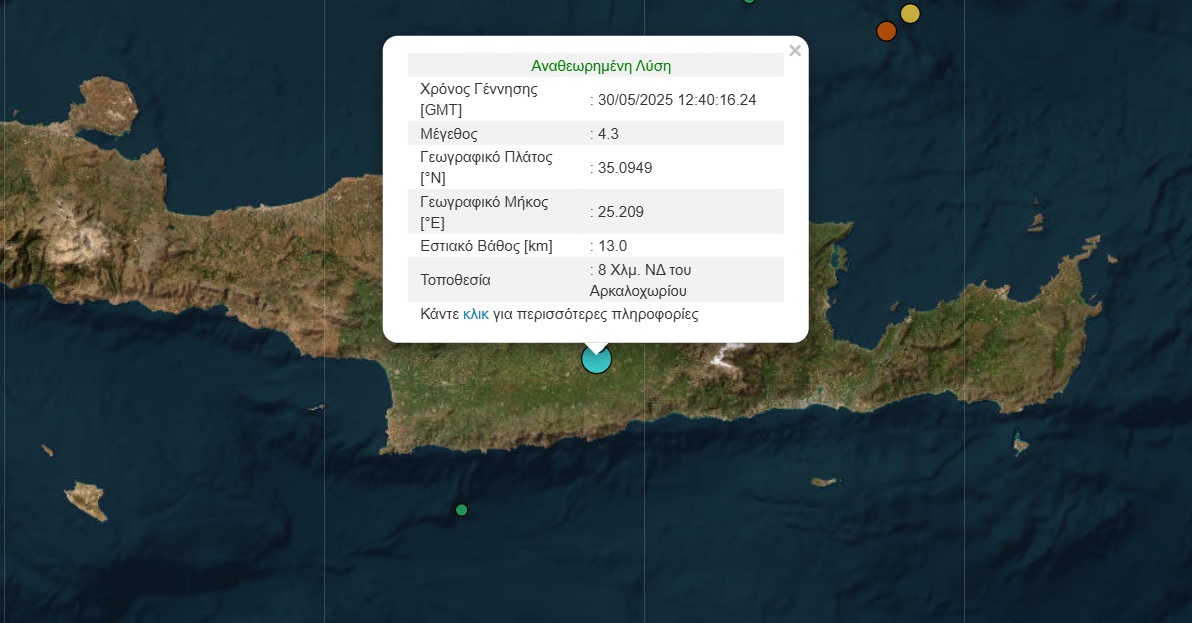Click the 'Τοποθεσία' row label
This screenshot has height=623, width=1192.
click(x=456, y=280)
